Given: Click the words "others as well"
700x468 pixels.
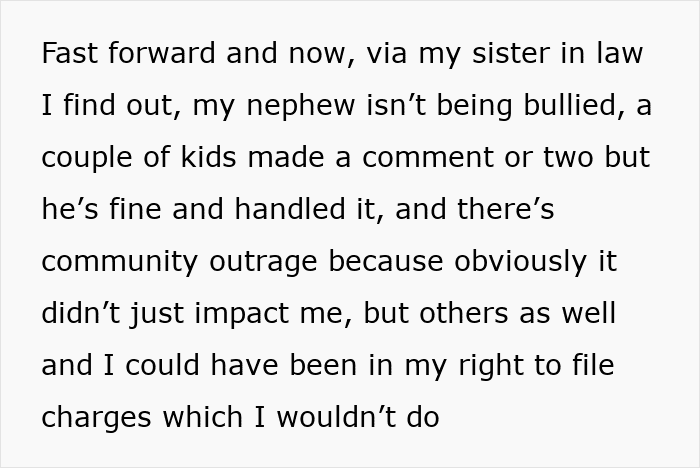Looking at the screenshot, I should click(517, 313).
